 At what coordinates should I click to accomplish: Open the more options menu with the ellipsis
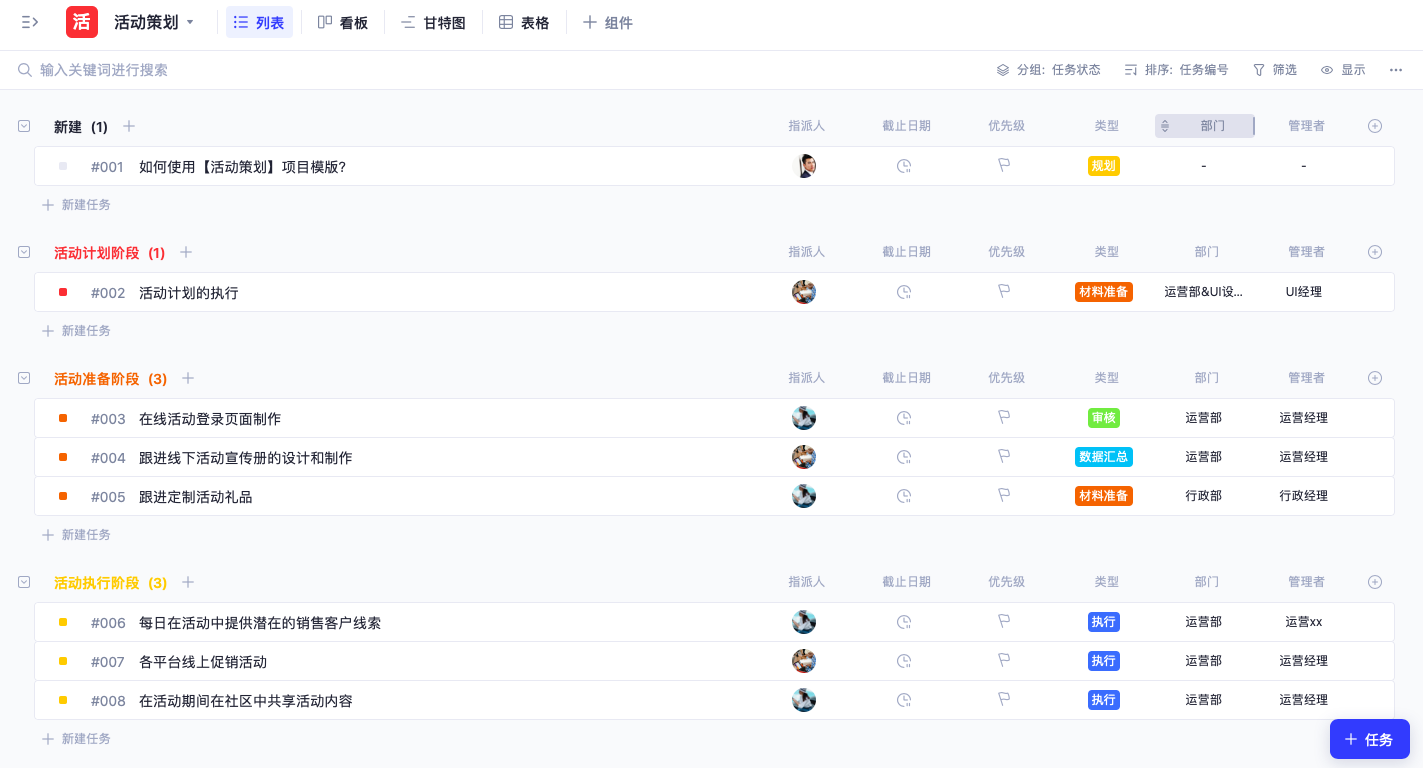1396,70
